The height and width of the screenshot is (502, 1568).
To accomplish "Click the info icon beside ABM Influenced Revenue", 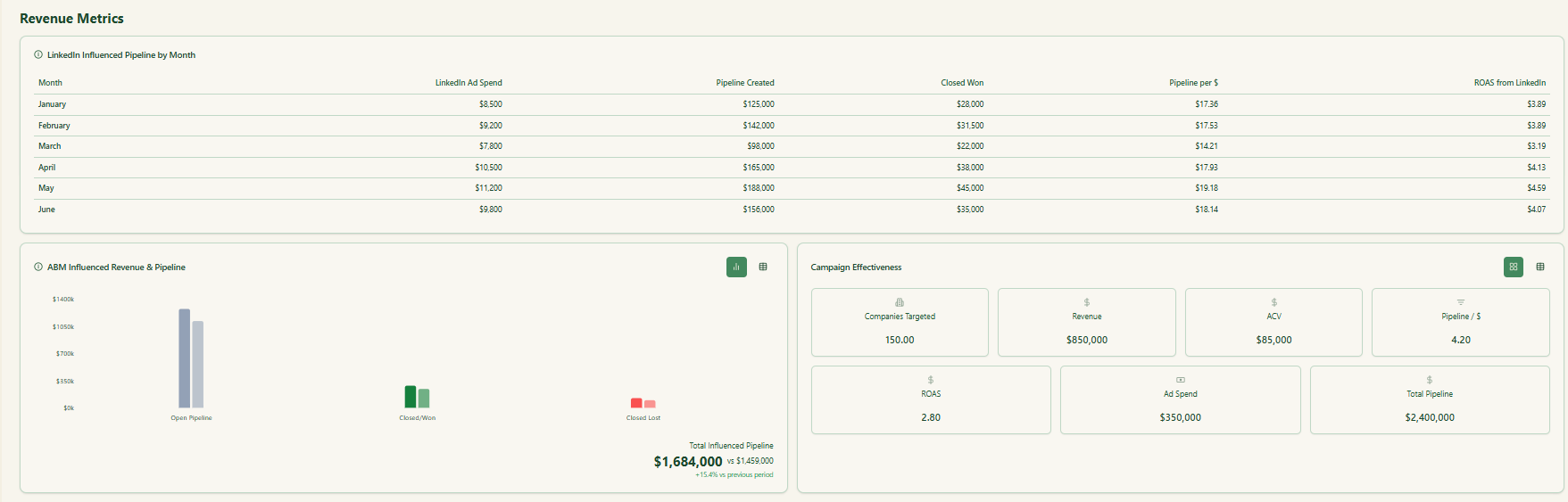I will click(x=38, y=267).
